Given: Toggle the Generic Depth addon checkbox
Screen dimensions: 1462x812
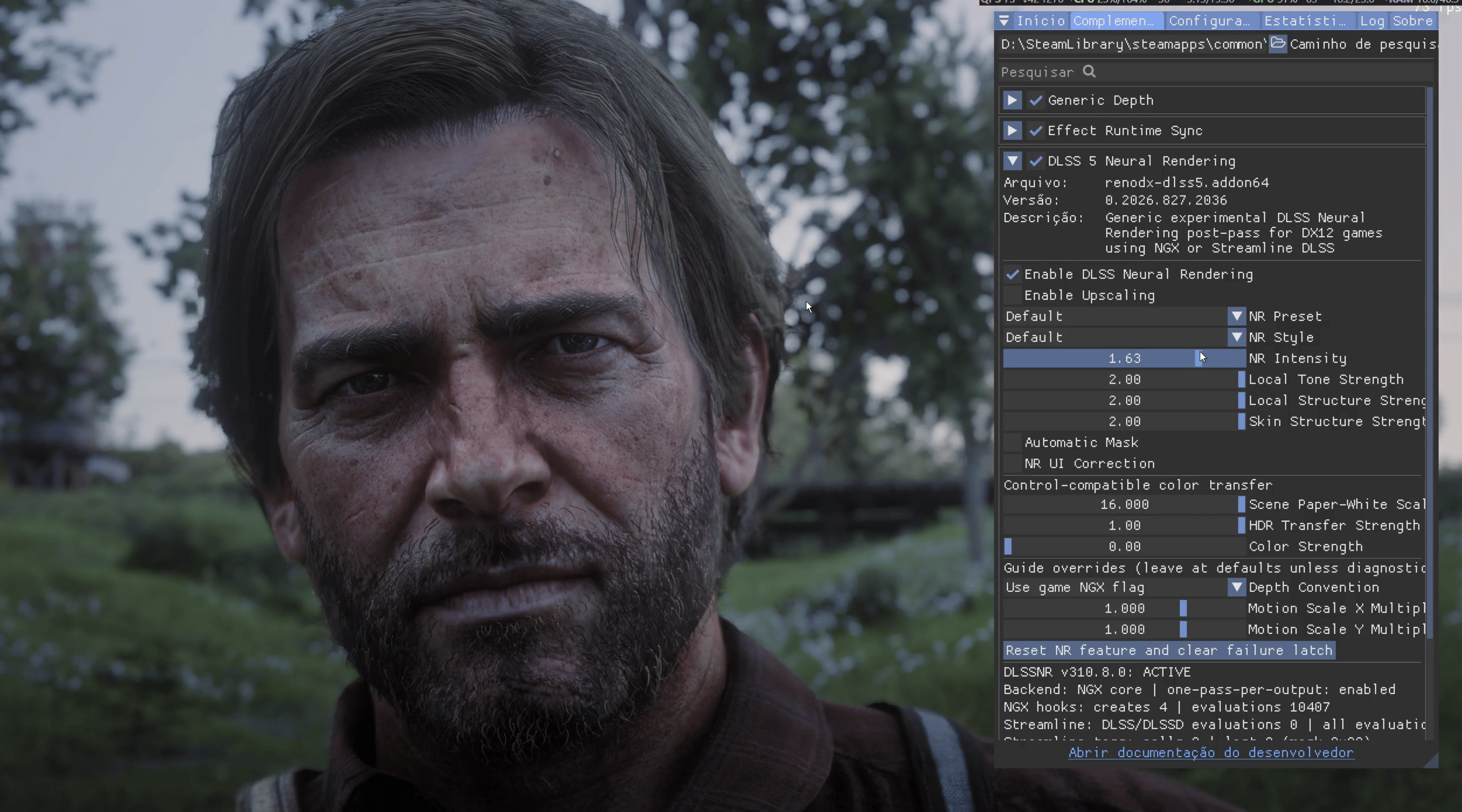Looking at the screenshot, I should click(x=1035, y=100).
